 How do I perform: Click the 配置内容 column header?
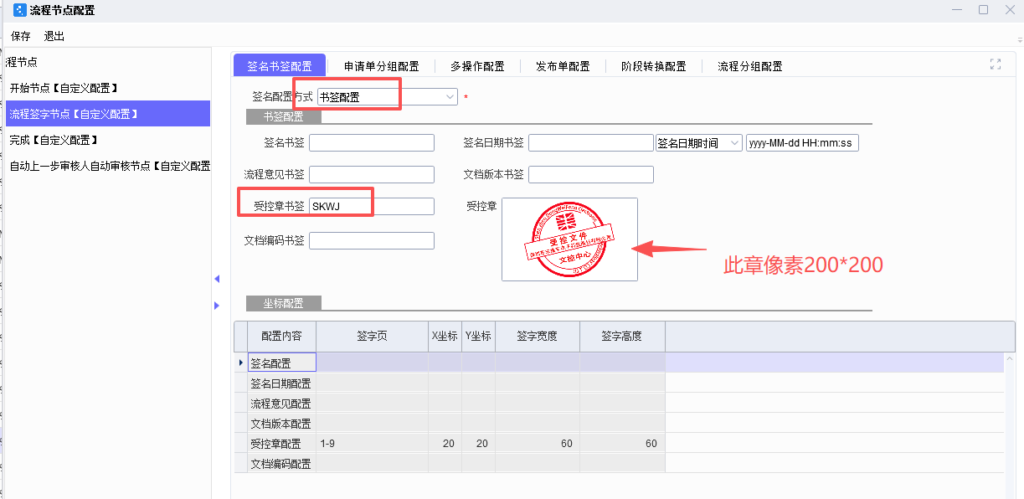point(282,337)
